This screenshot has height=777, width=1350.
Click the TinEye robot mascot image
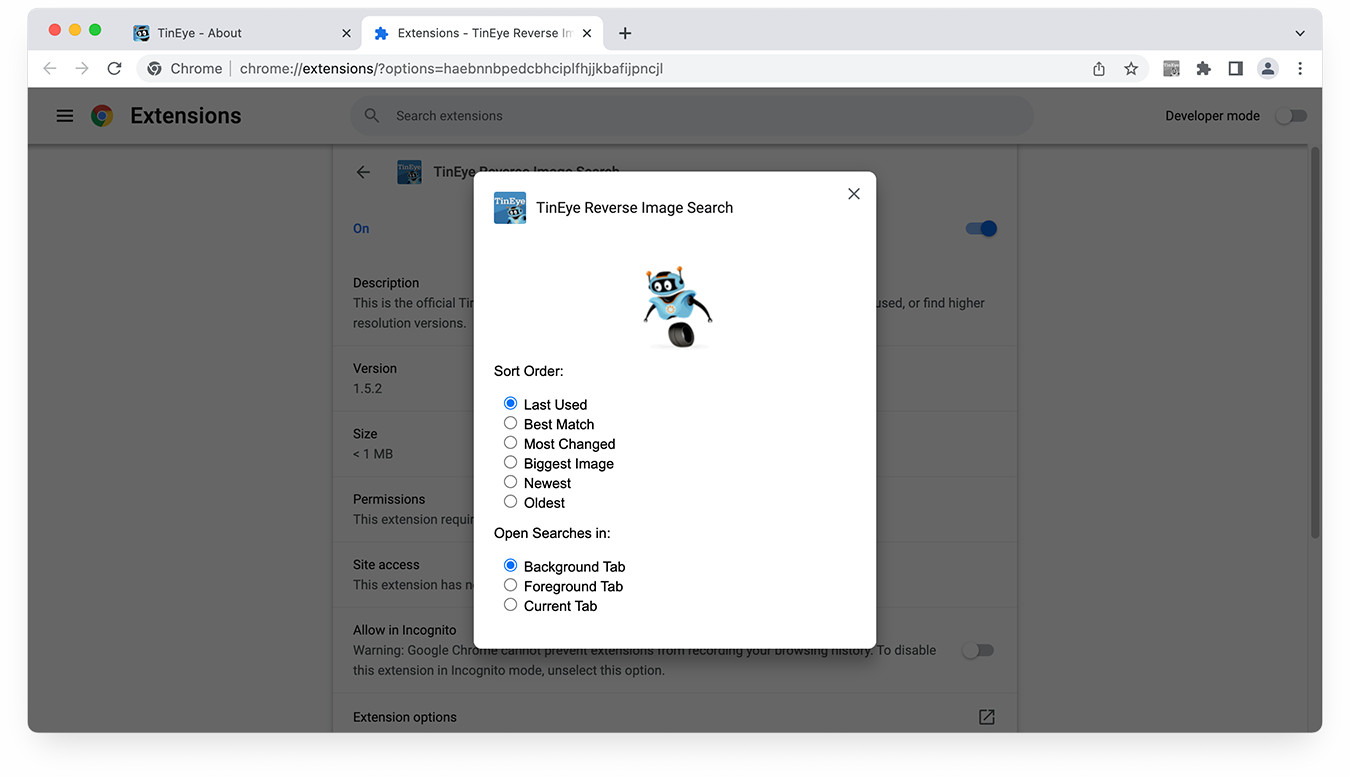[x=677, y=307]
